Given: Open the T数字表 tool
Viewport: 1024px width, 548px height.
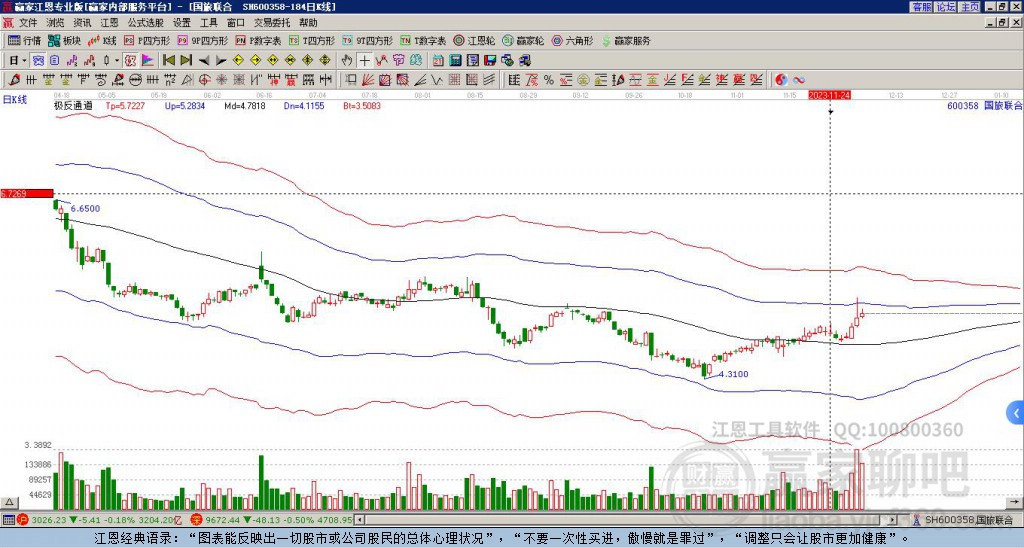Looking at the screenshot, I should pyautogui.click(x=423, y=40).
